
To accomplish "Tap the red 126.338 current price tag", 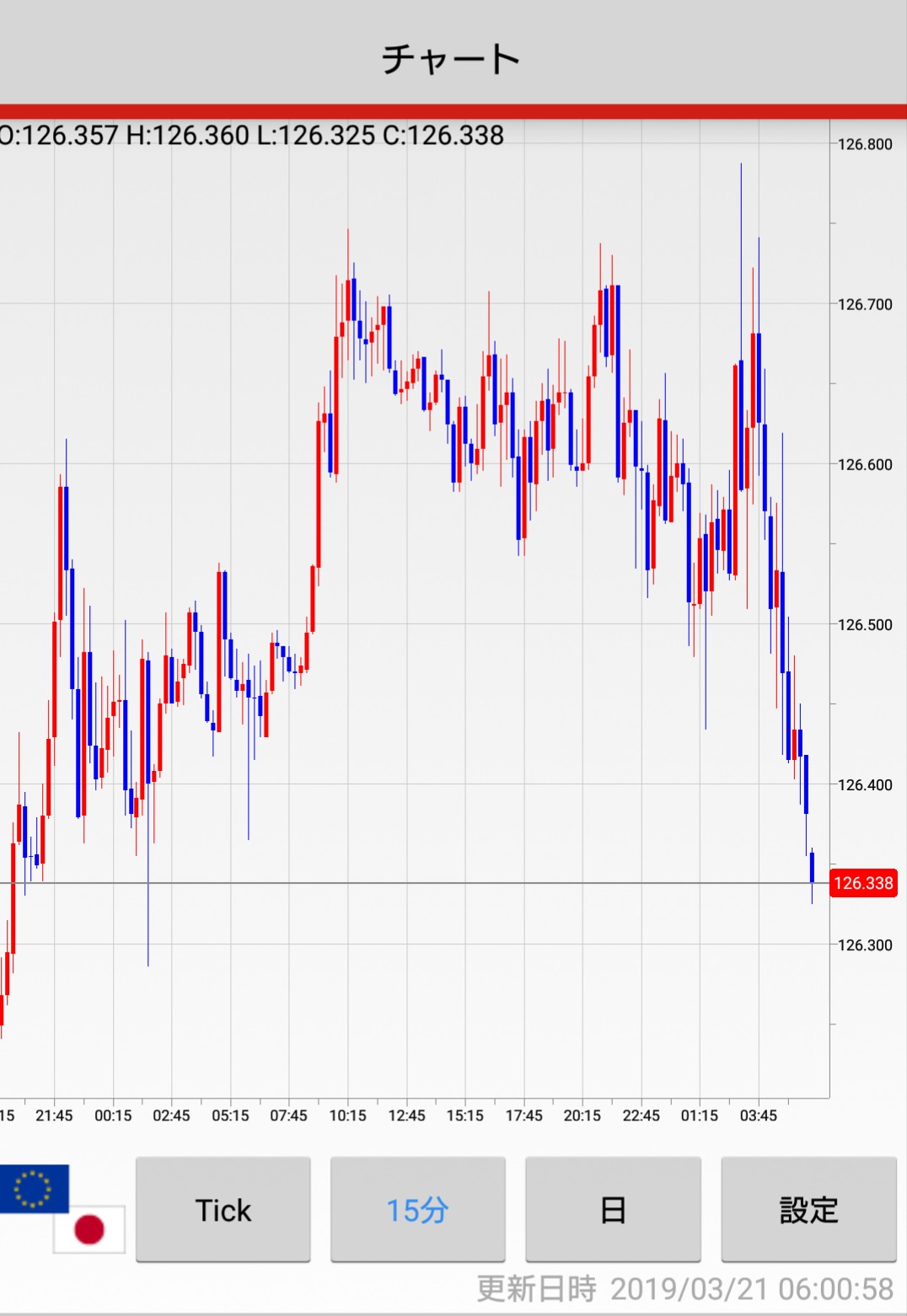I will pos(862,883).
